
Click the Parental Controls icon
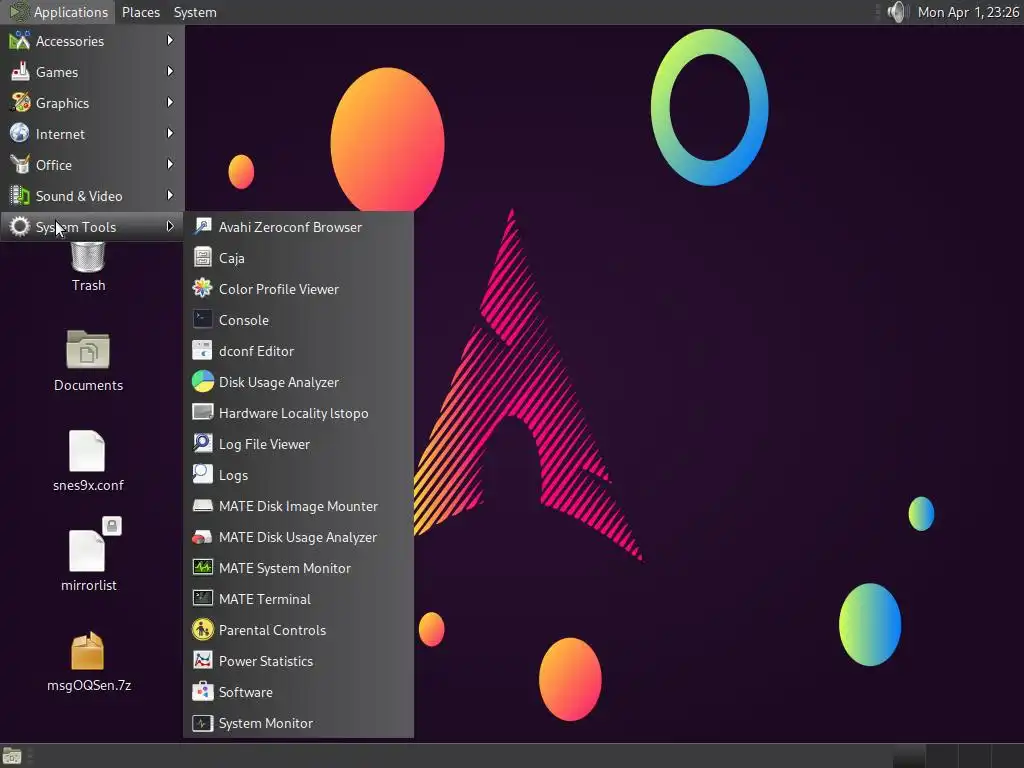[x=202, y=630]
